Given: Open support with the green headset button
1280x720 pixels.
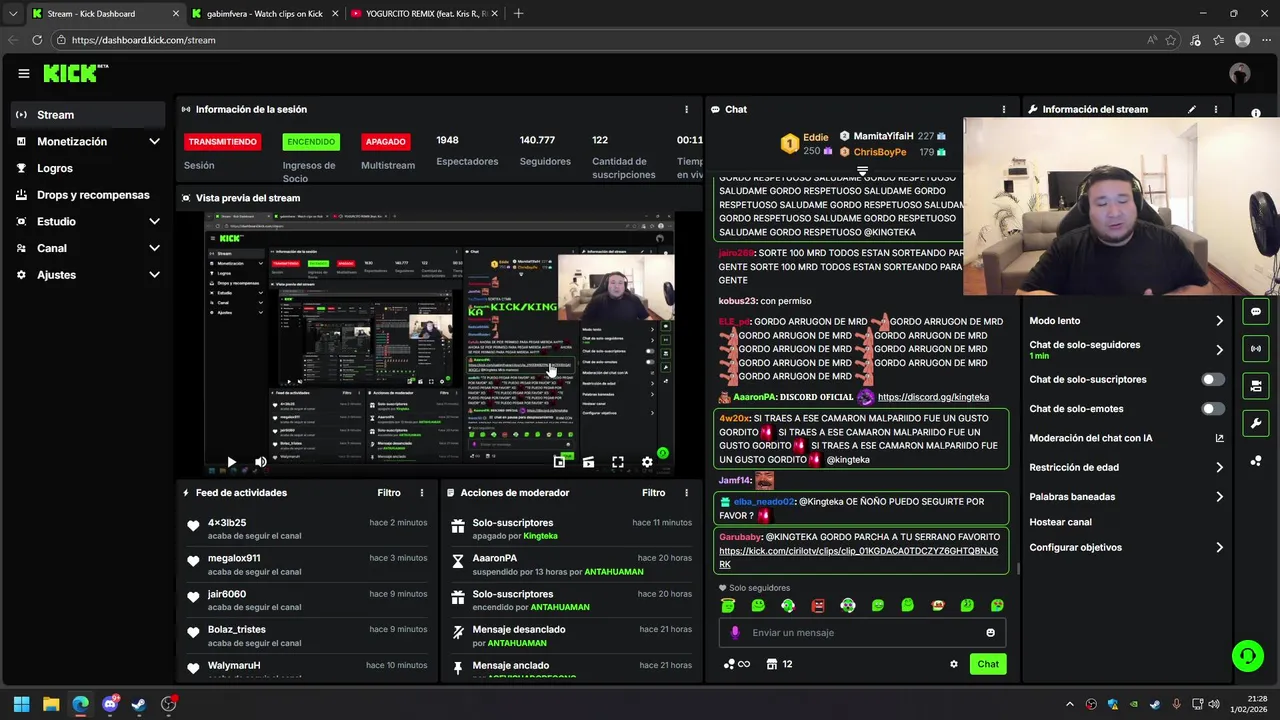Looking at the screenshot, I should pyautogui.click(x=1248, y=656).
